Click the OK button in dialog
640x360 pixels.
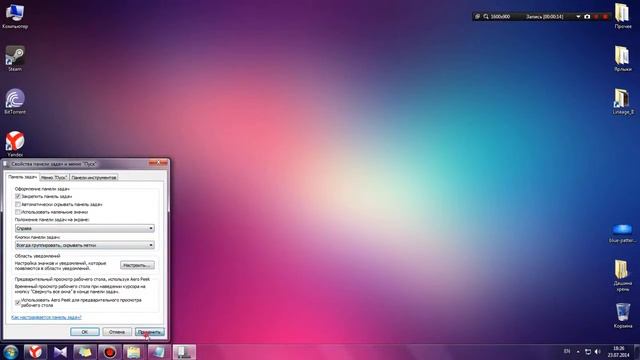[84, 332]
